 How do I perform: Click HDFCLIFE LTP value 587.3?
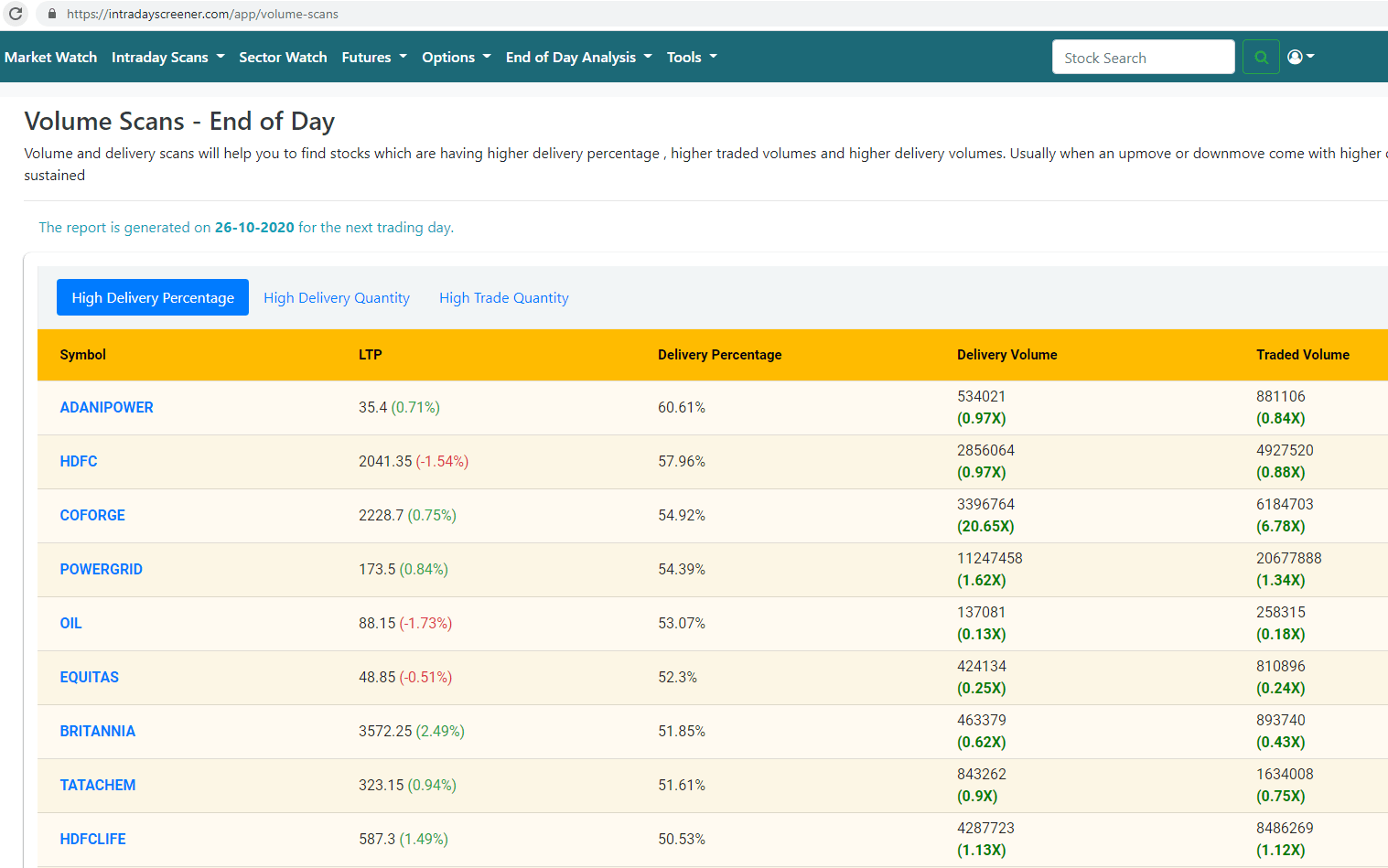377,839
